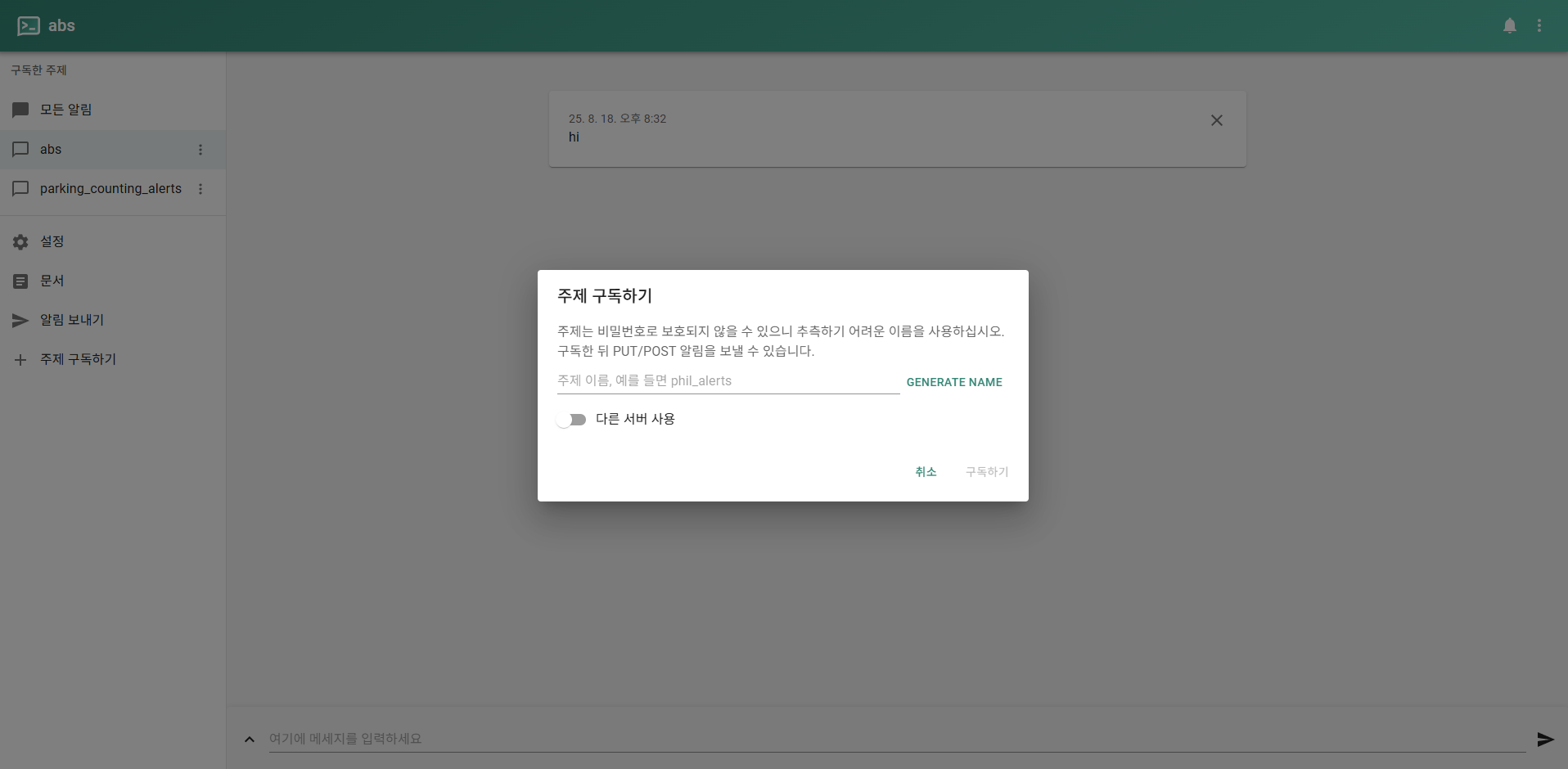Cancel the subscribe dialog (취소)
This screenshot has height=769, width=1568.
pos(926,472)
